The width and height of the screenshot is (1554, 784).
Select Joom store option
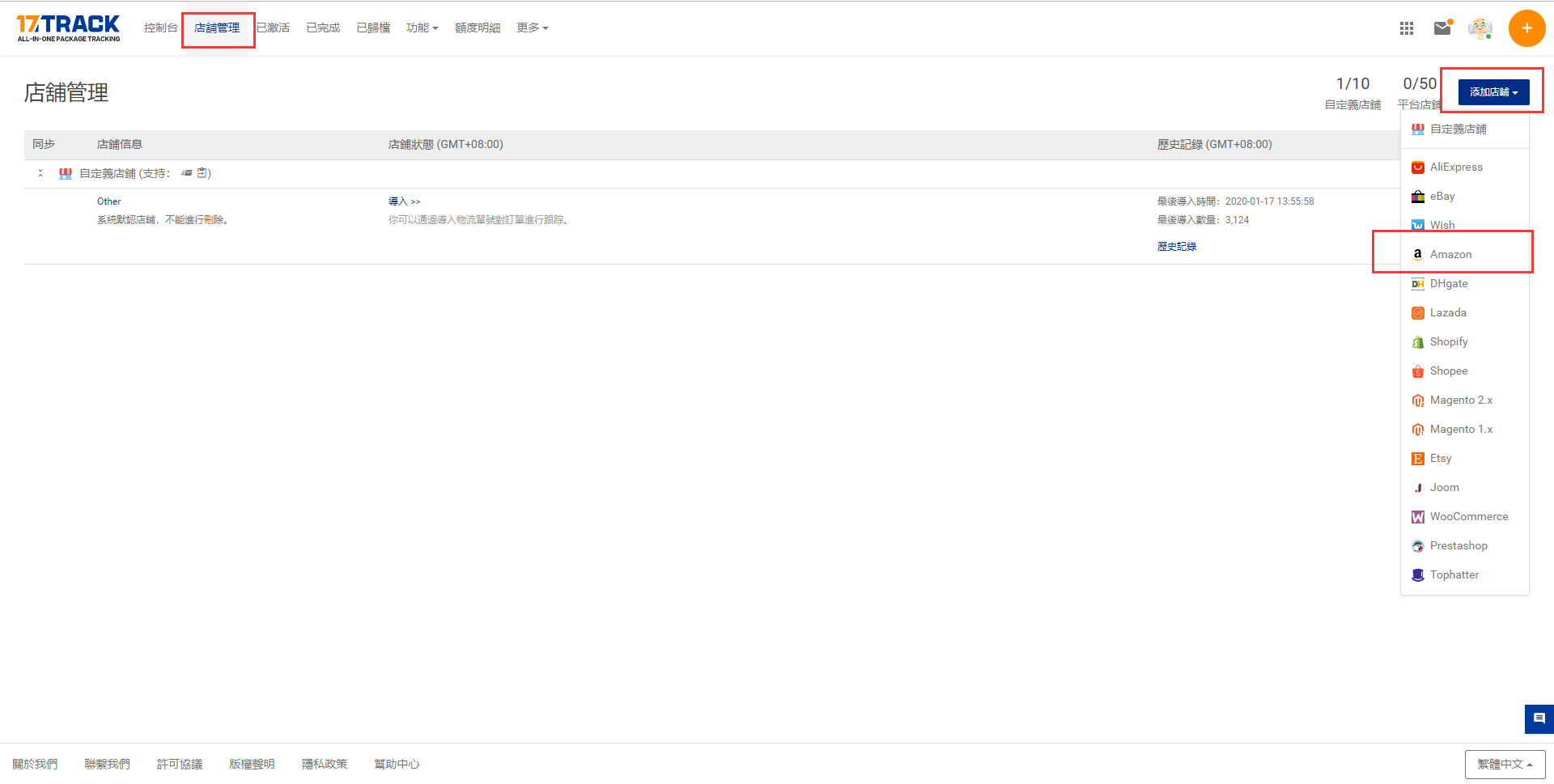click(1465, 487)
